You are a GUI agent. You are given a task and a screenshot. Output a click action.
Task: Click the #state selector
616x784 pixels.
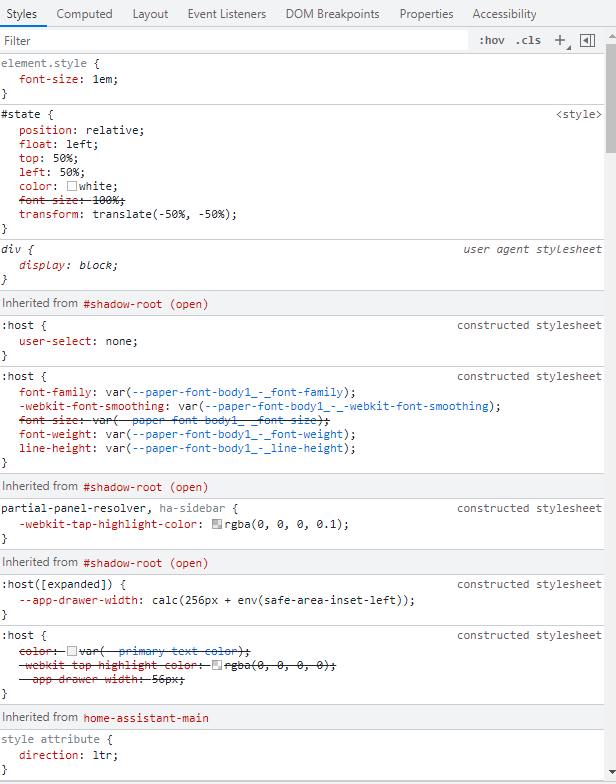pos(20,114)
